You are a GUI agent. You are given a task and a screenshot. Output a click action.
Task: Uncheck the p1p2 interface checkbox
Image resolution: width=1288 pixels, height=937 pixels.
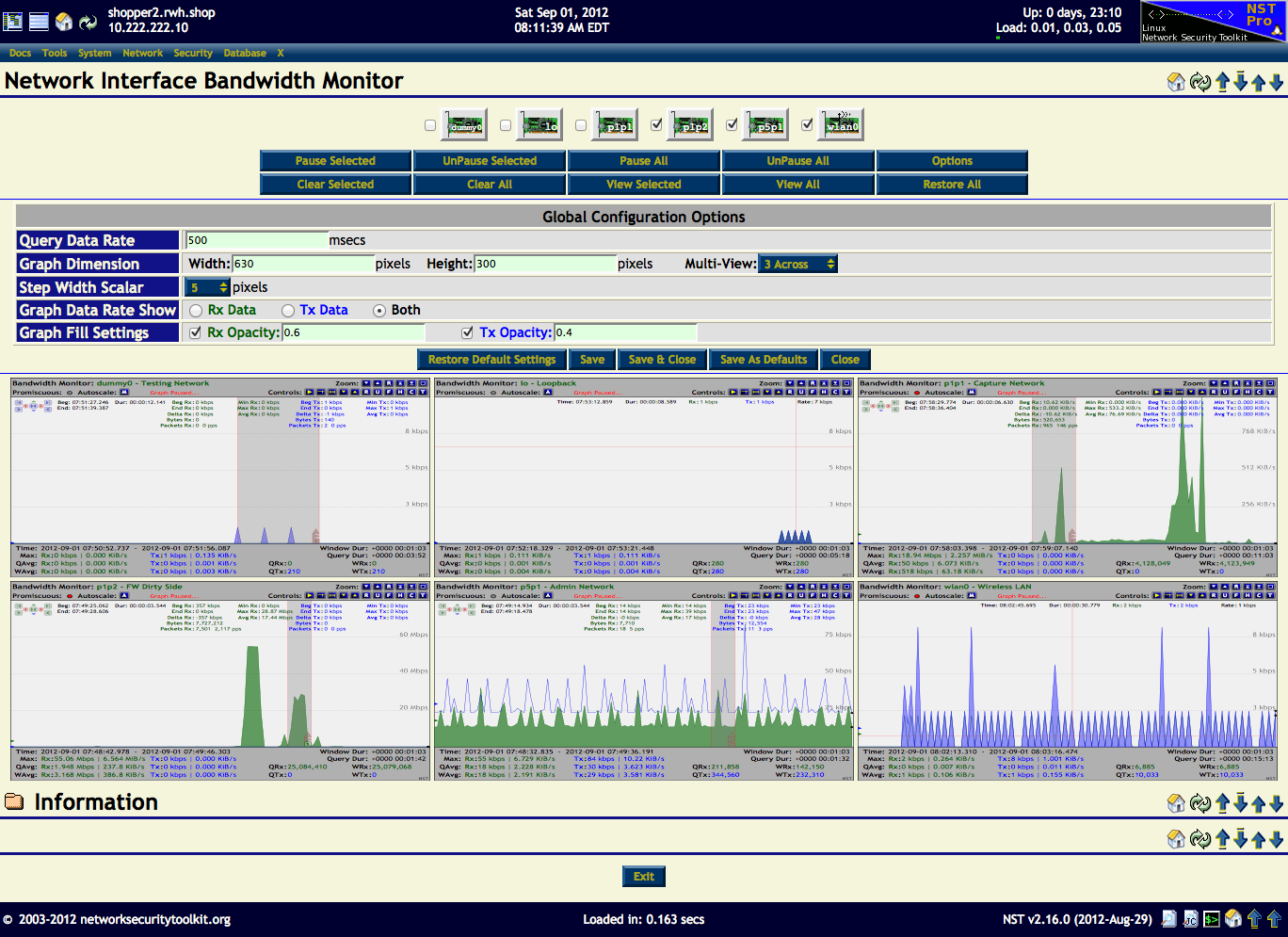click(656, 124)
